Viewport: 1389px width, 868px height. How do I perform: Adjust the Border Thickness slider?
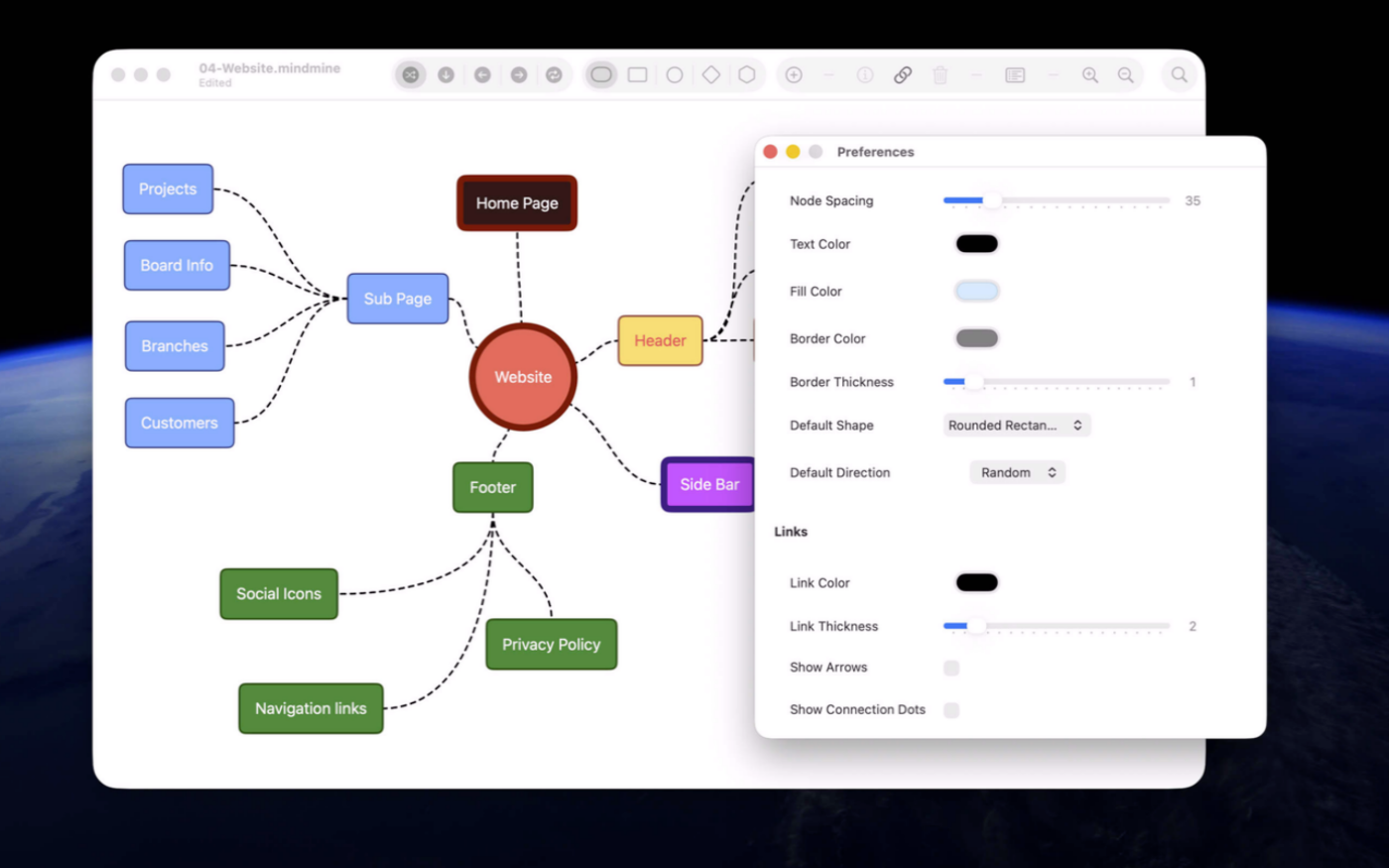pos(1057,382)
